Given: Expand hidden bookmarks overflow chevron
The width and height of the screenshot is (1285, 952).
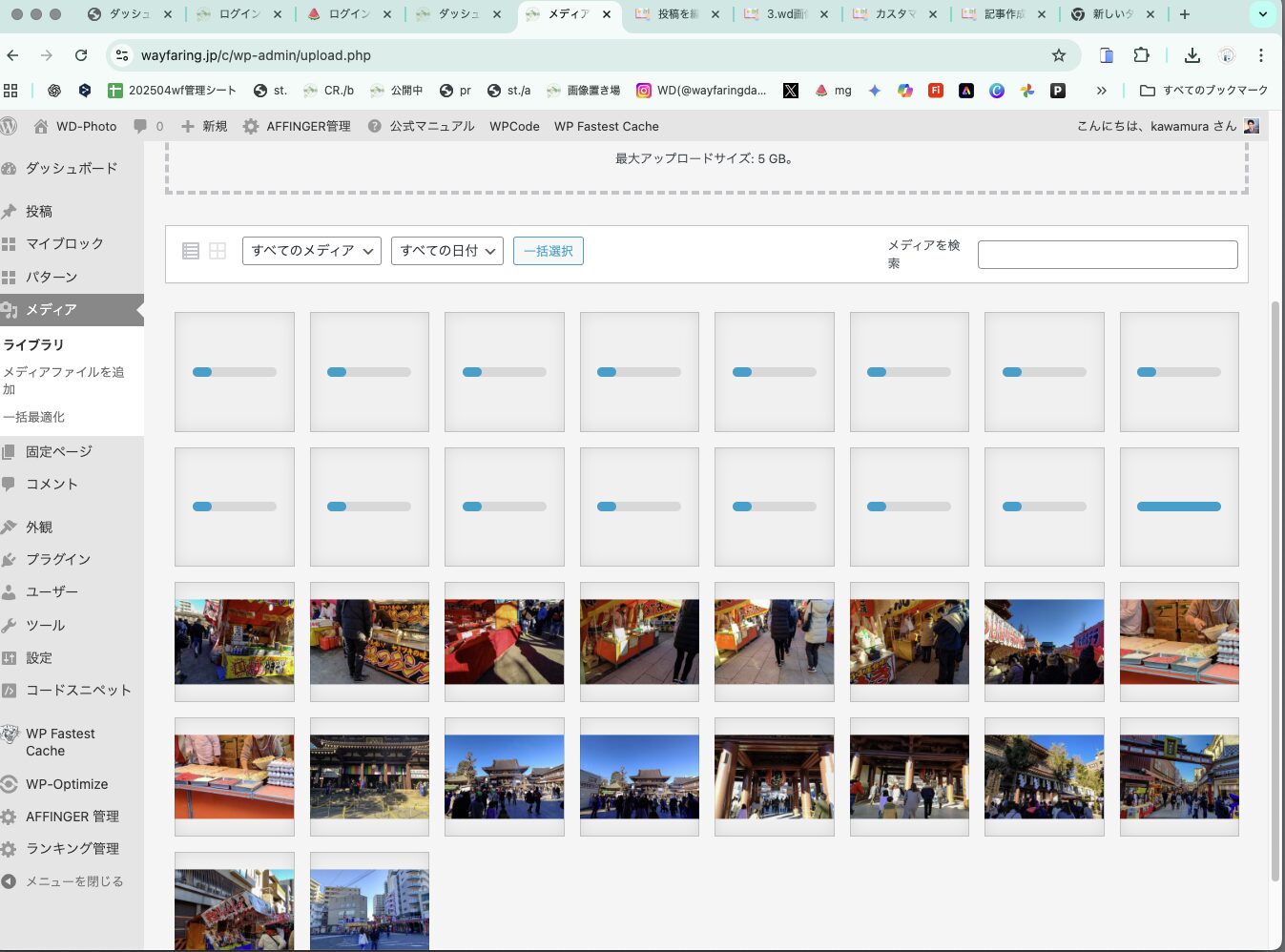Looking at the screenshot, I should tap(1101, 91).
